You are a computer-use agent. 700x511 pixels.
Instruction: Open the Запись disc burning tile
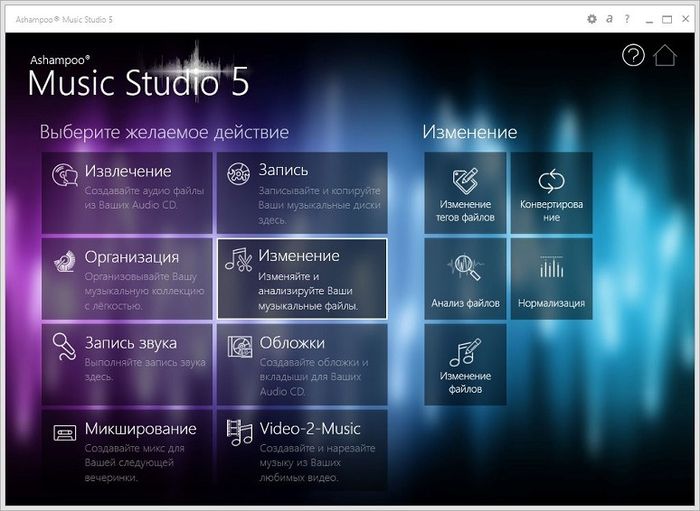pos(301,191)
